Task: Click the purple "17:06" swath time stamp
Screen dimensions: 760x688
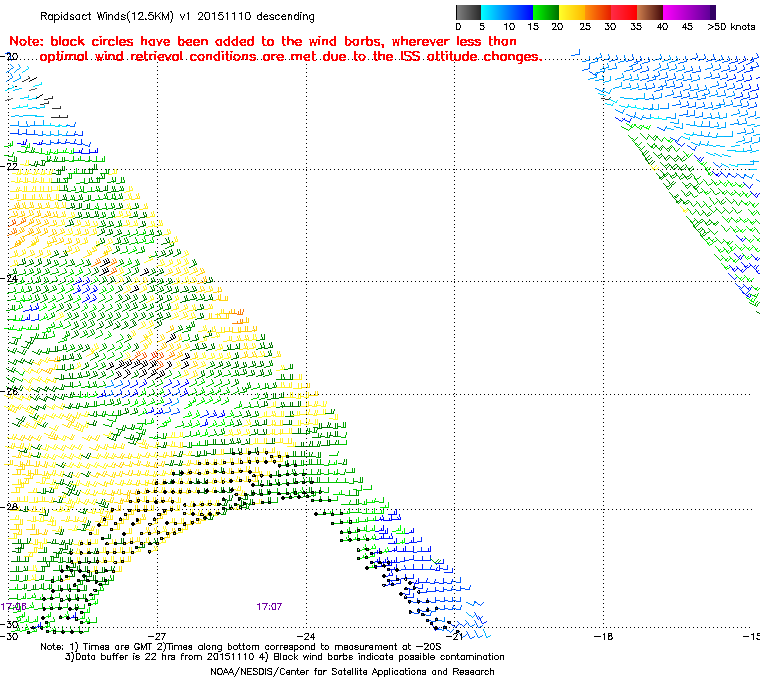Action: pyautogui.click(x=13, y=607)
